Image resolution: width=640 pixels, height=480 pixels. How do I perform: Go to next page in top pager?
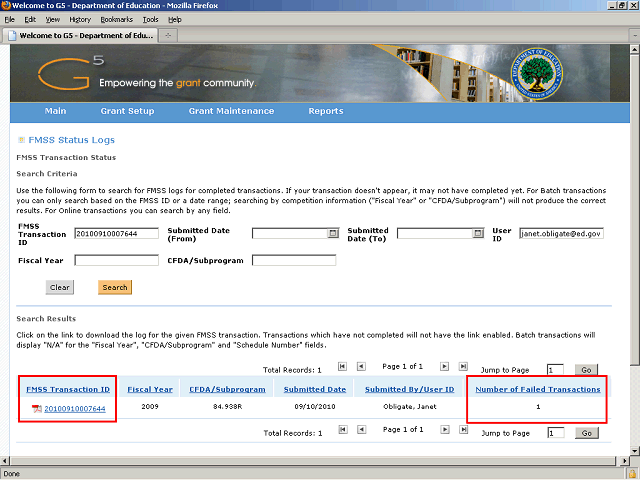[x=444, y=366]
